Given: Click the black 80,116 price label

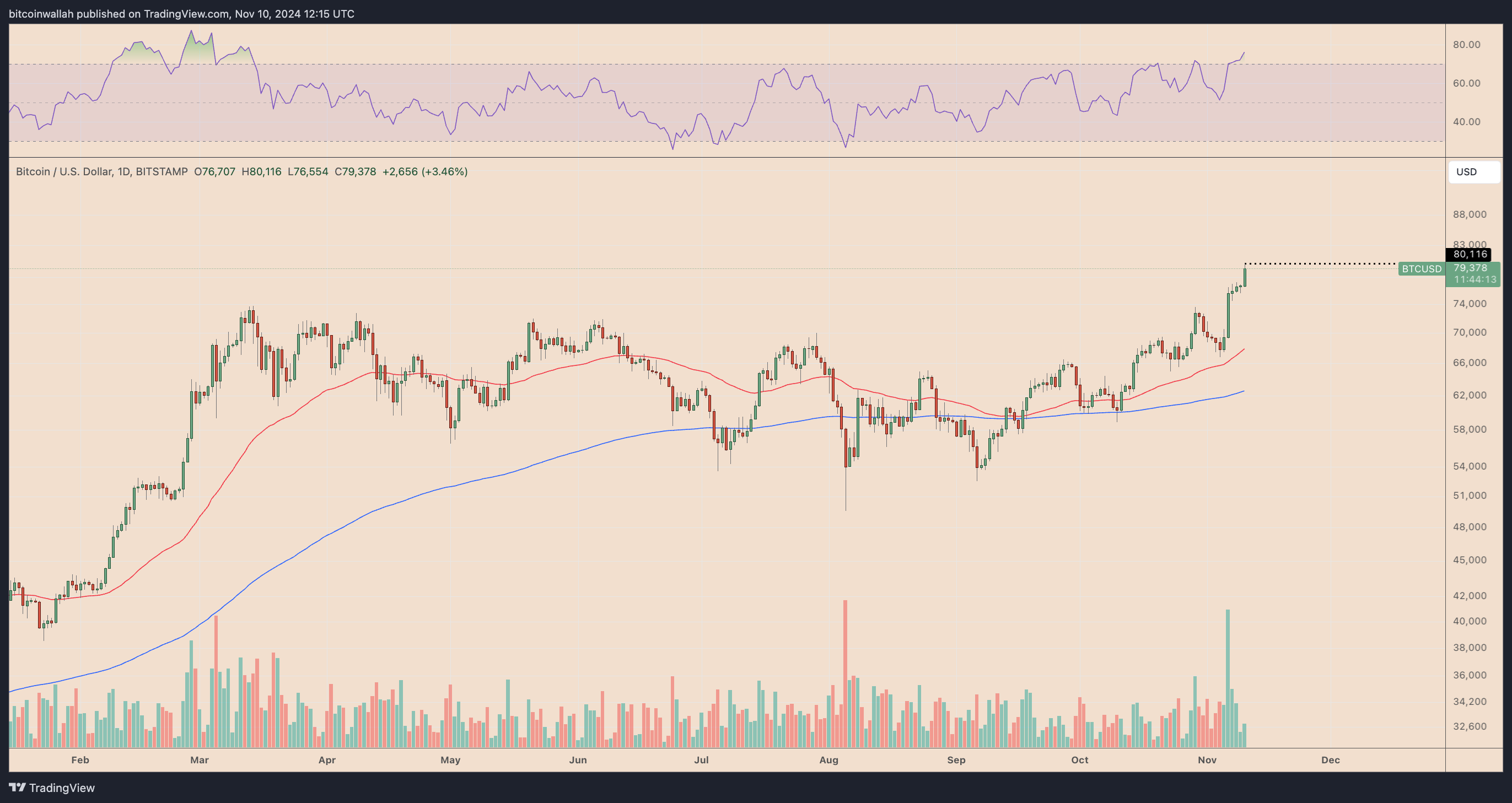Looking at the screenshot, I should click(1470, 254).
